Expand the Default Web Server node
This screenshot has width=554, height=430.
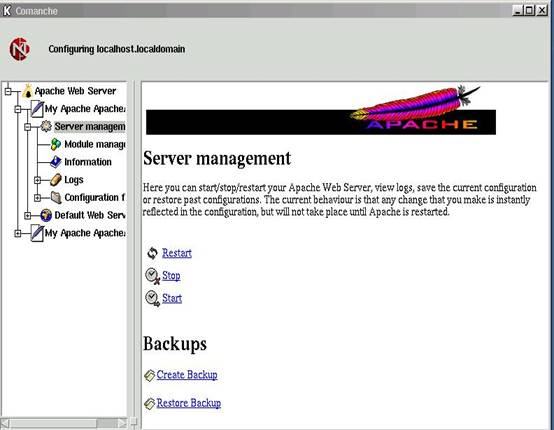point(28,216)
